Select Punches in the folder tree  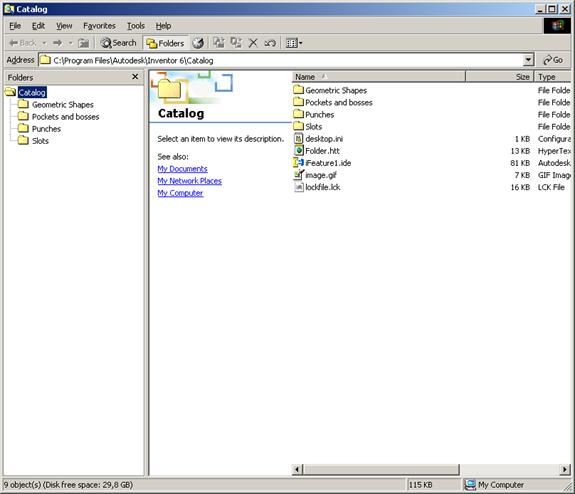(46, 129)
